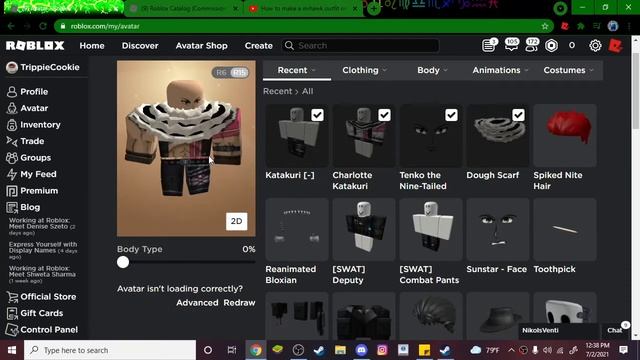Open the NikoIsVenti chat tab
The image size is (640, 360).
(x=559, y=330)
